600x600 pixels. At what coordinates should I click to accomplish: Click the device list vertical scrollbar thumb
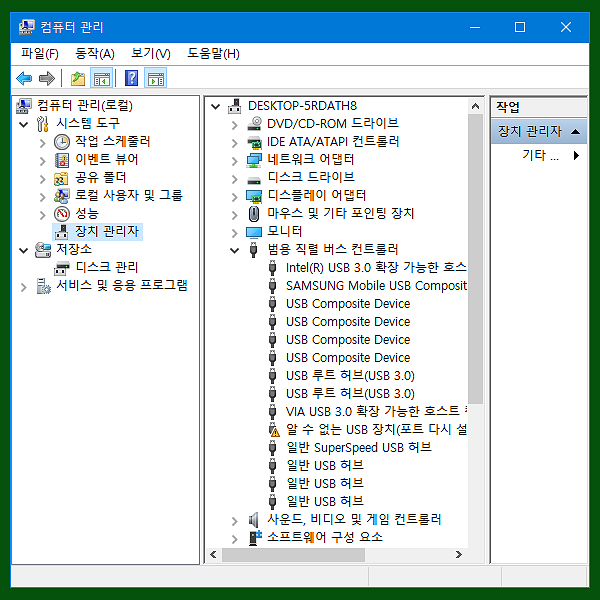tap(475, 259)
